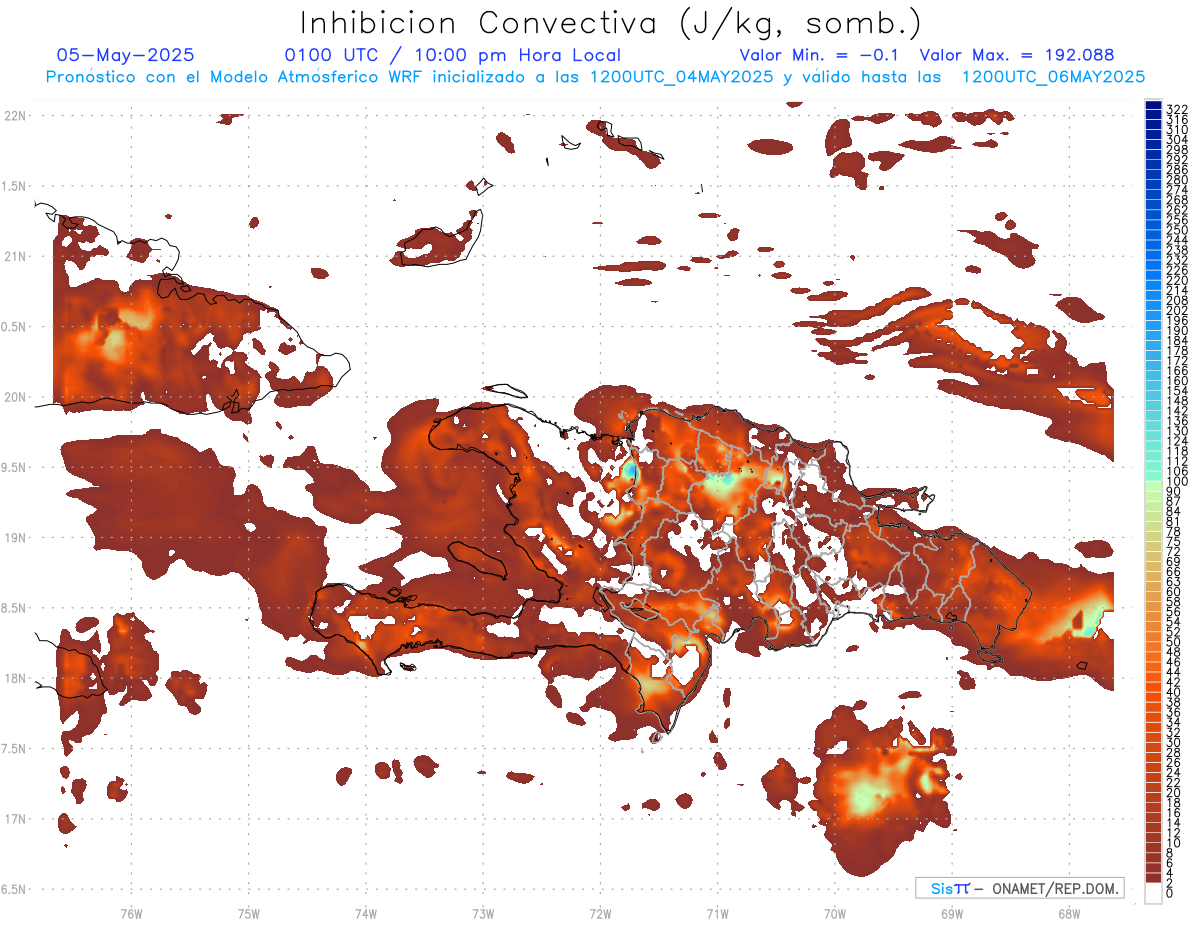Image resolution: width=1200 pixels, height=927 pixels.
Task: Click the "9.5N" latitude label
Action: coord(14,467)
